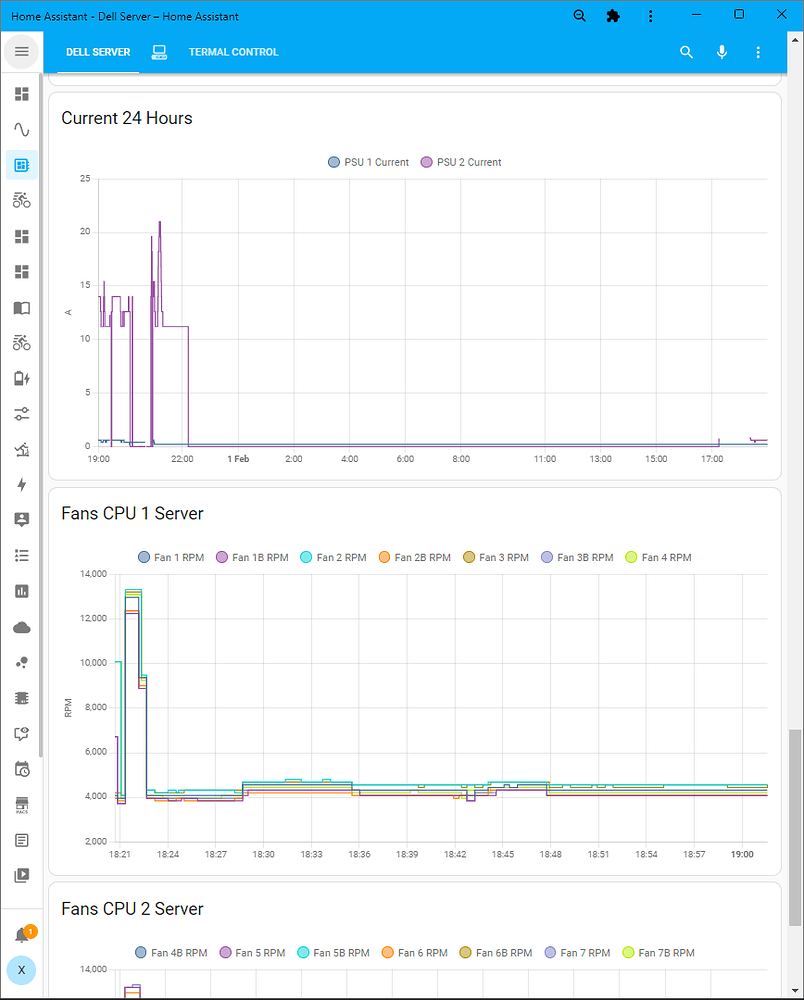Open the History bar-chart icon in sidebar

[21, 591]
